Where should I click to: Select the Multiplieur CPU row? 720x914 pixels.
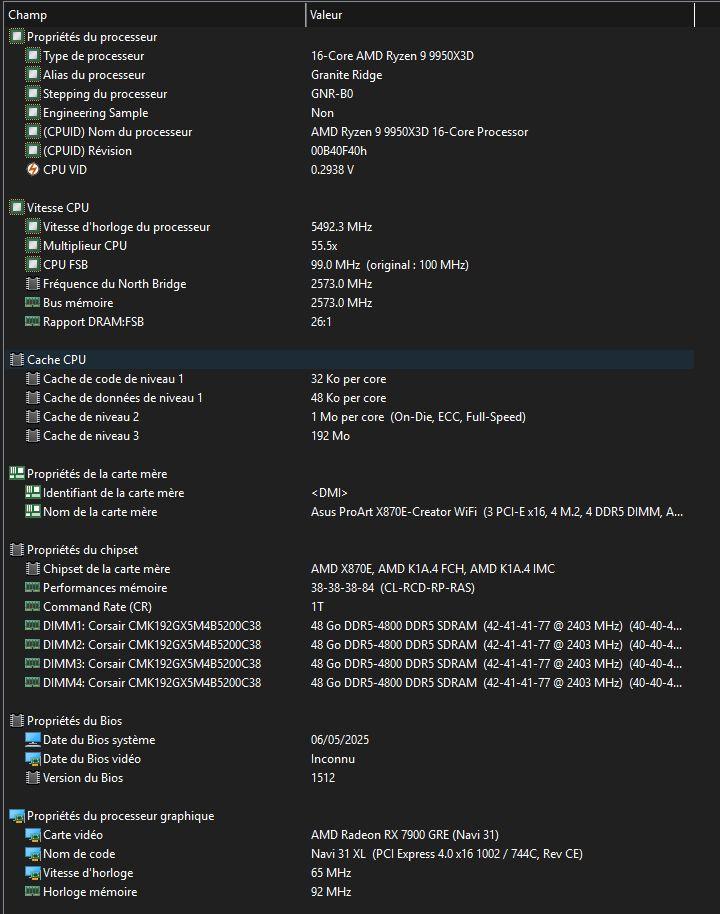[85, 246]
